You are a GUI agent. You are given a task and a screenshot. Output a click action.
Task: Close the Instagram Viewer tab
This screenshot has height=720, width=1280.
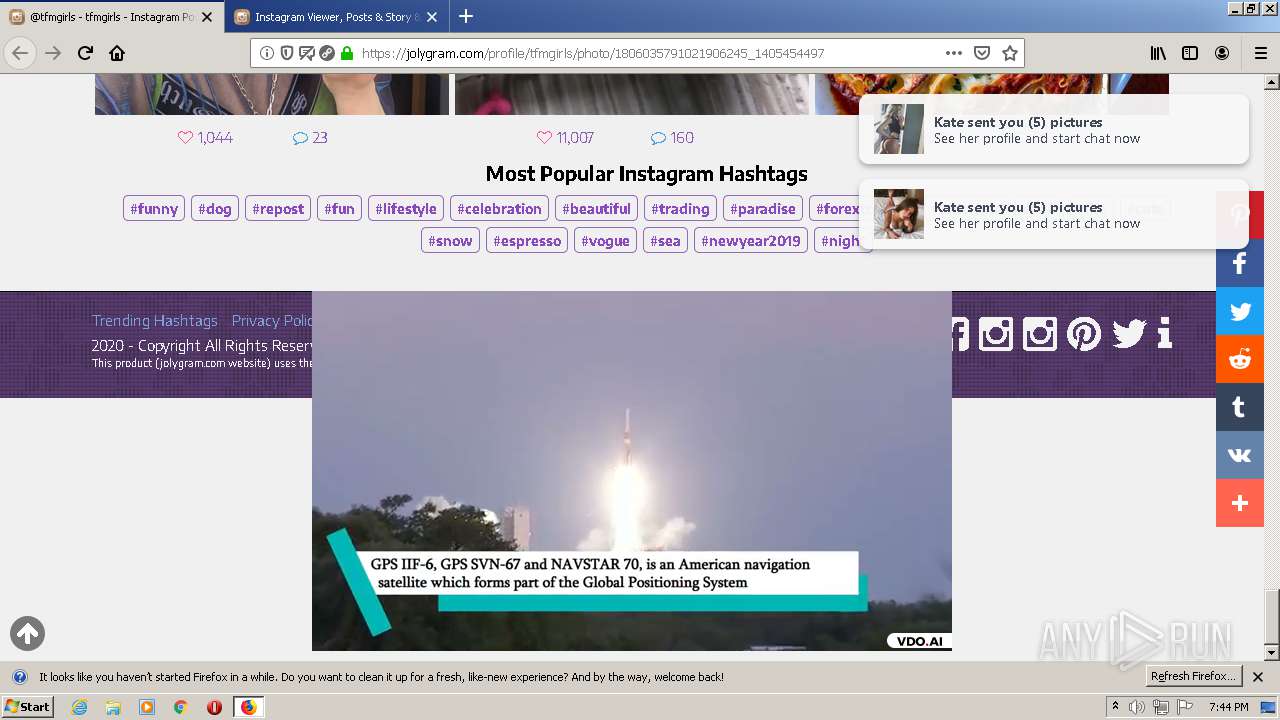coord(432,17)
